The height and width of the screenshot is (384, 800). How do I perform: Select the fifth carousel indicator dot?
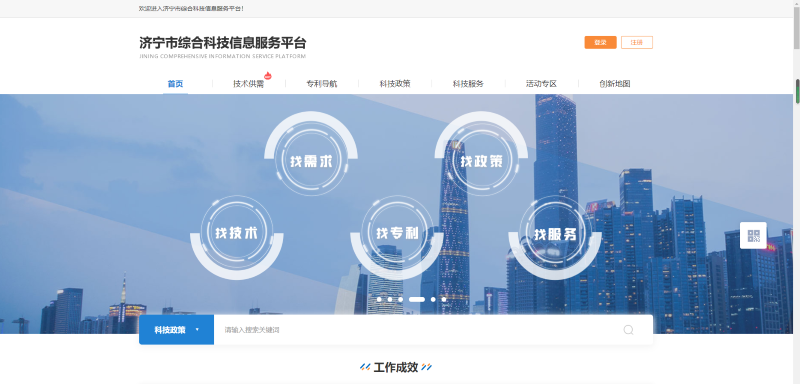433,299
